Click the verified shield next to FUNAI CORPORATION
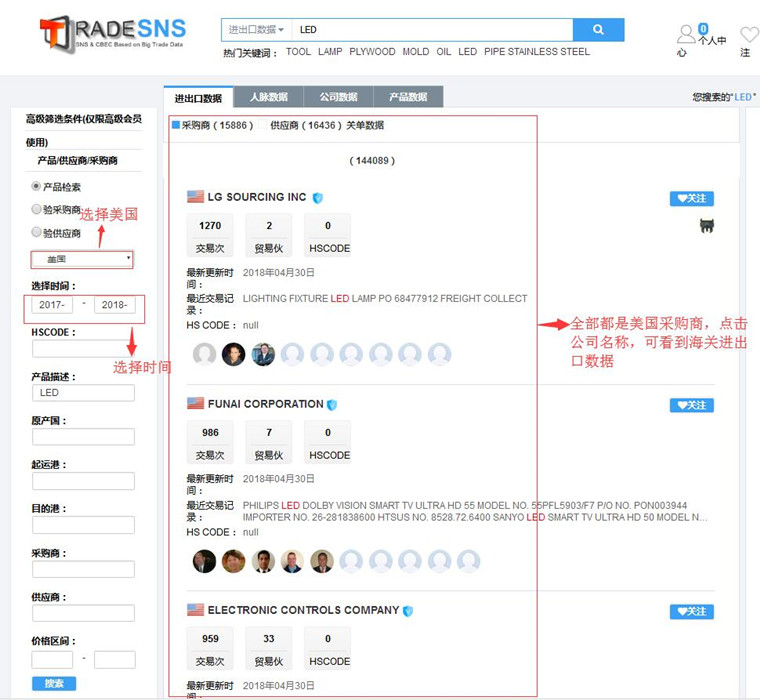This screenshot has height=700, width=760. click(x=332, y=404)
